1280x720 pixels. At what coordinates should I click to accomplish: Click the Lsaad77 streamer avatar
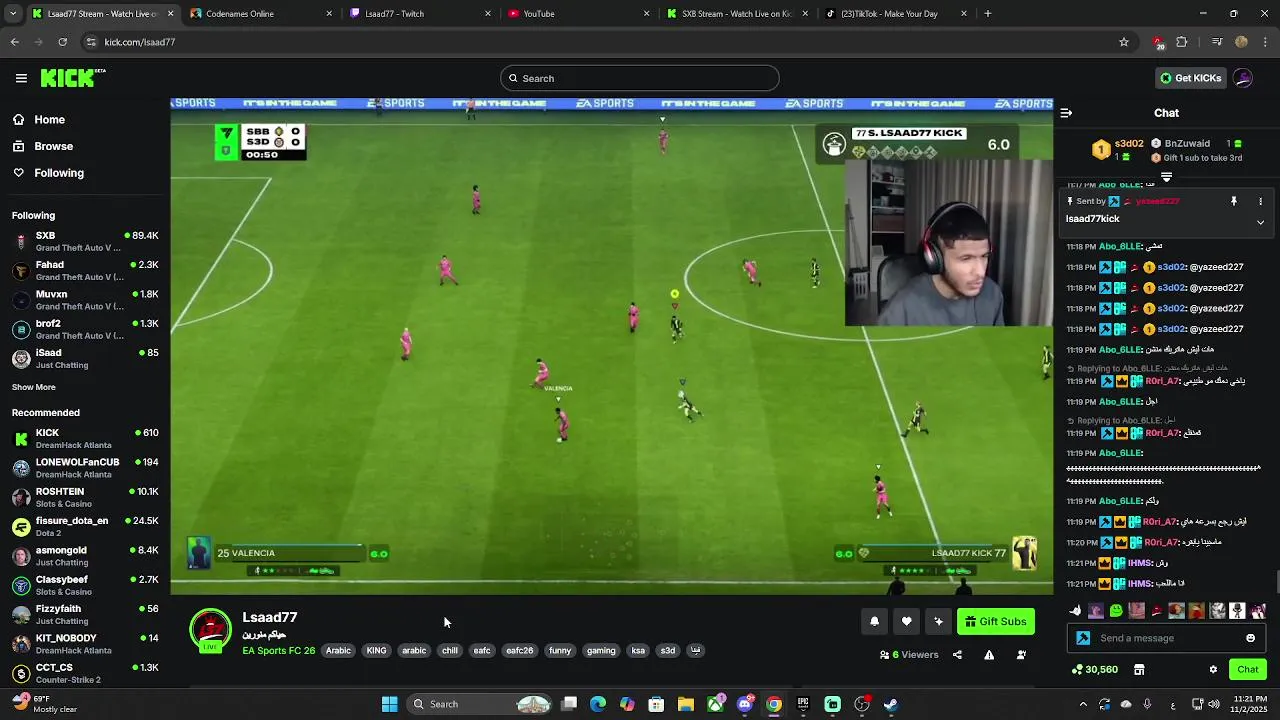point(210,631)
